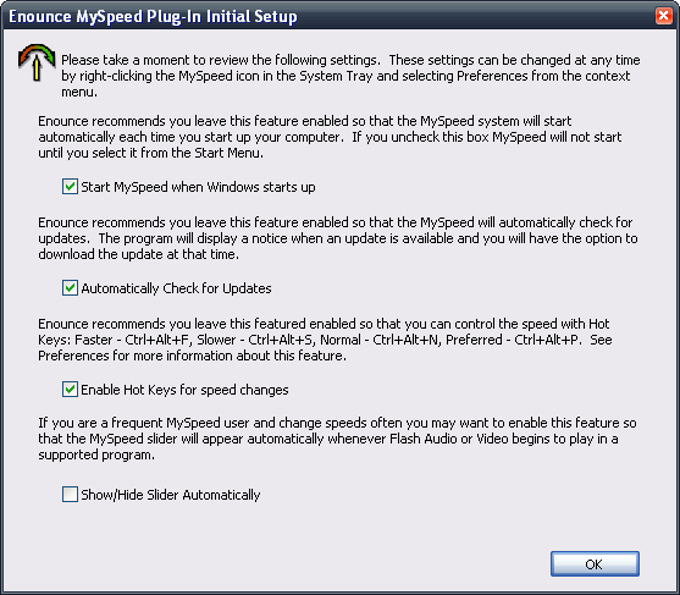Click text 'download the update at that time.'

coord(139,254)
